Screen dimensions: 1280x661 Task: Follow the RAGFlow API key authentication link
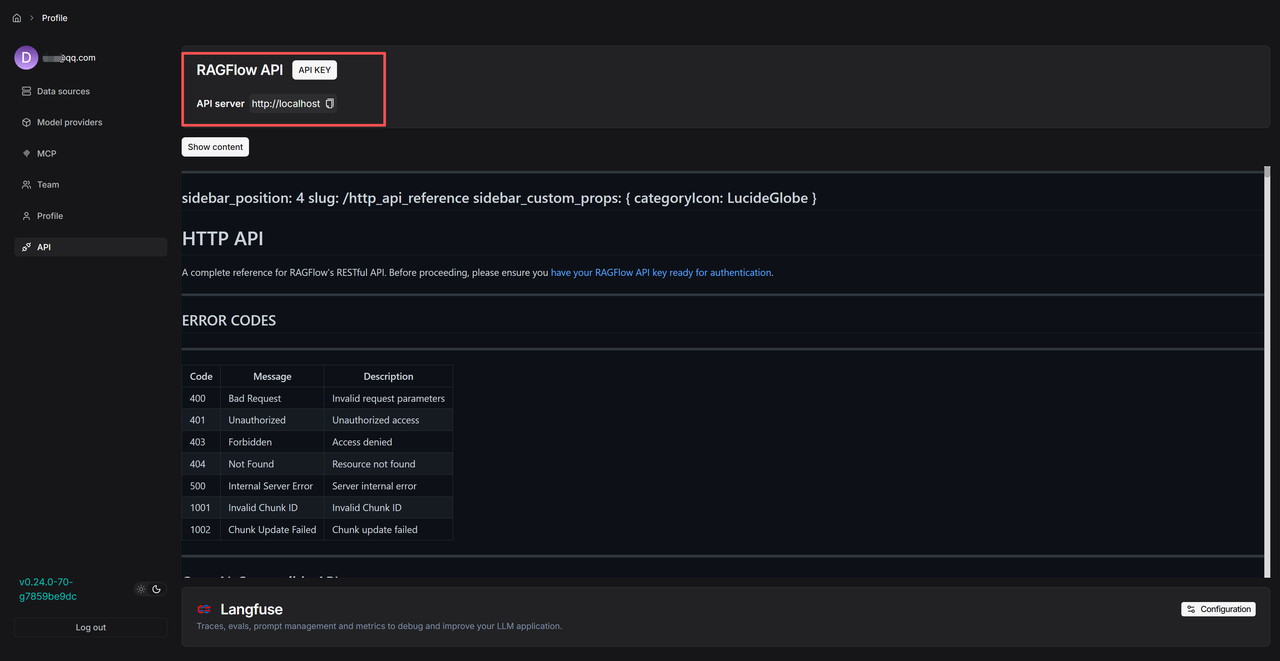[x=661, y=272]
